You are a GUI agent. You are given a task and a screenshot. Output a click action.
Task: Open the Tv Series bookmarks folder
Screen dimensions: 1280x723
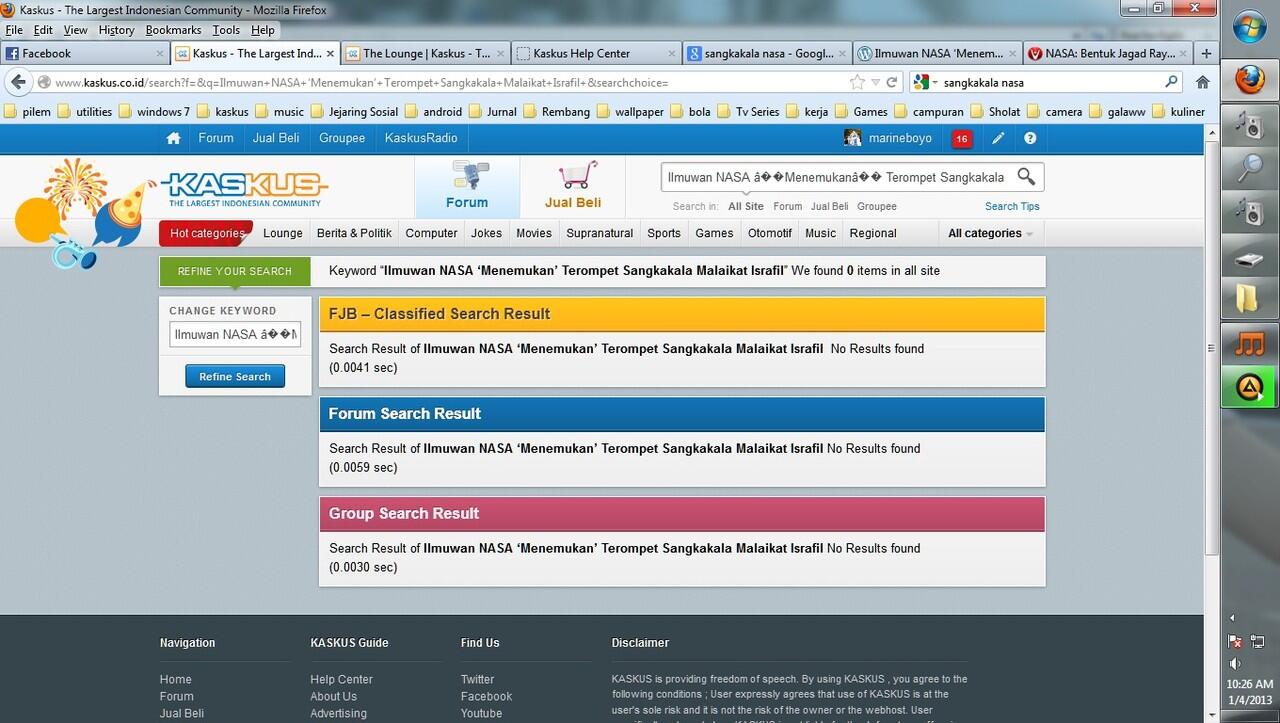[748, 112]
